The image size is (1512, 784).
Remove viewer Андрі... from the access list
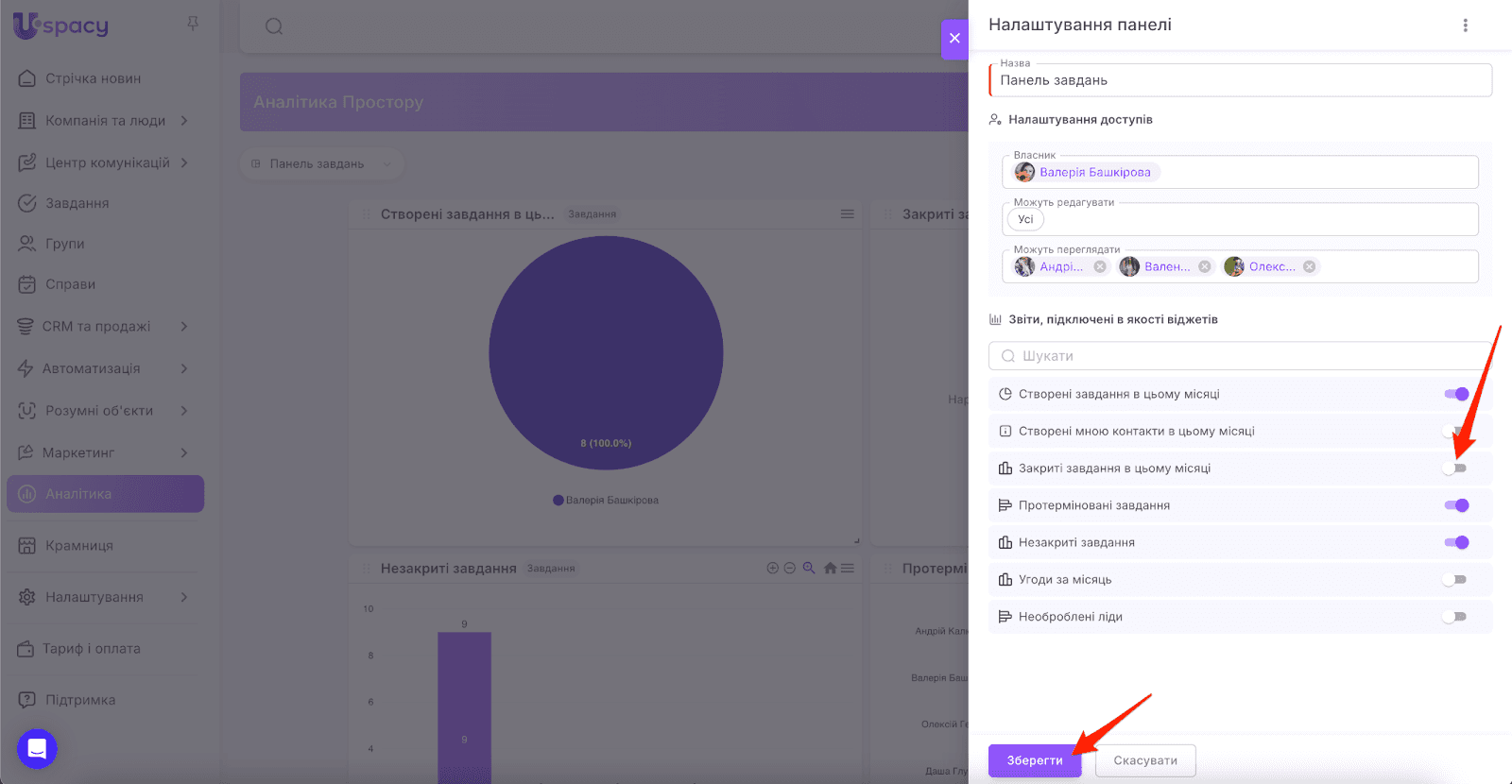pos(1100,266)
